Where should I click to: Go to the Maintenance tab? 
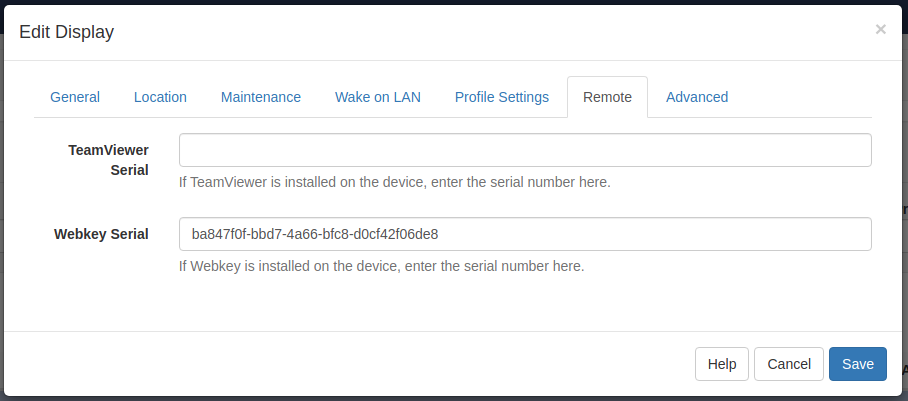261,97
